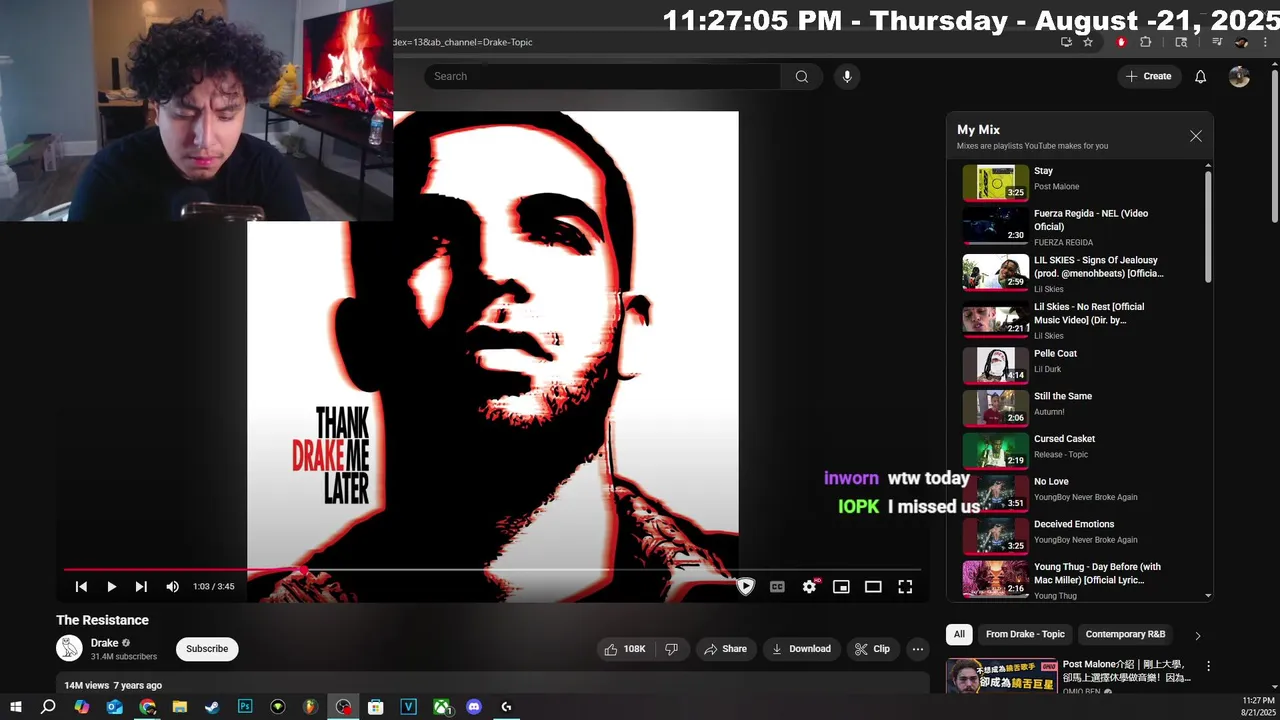
Task: Click playlist scroll down arrow
Action: [x=1208, y=596]
